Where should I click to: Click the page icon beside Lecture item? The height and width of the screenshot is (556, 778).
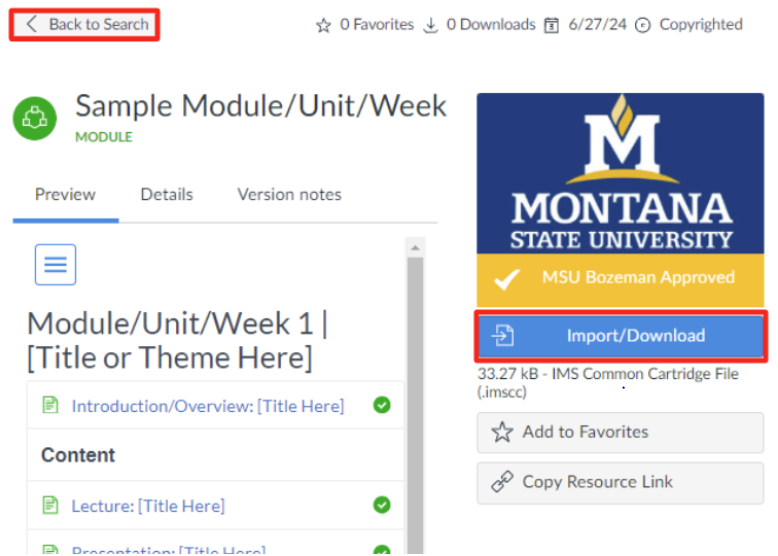[x=50, y=506]
